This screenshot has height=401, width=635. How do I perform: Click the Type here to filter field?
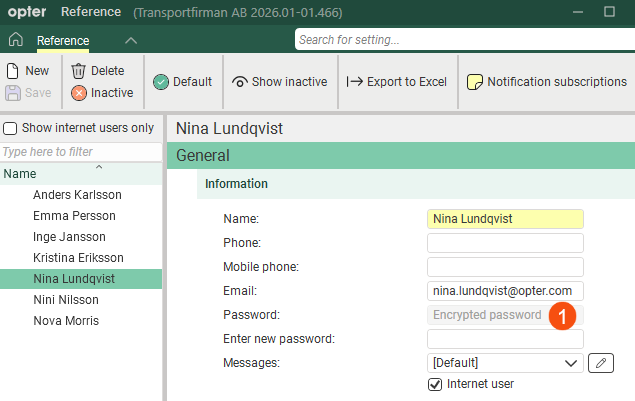81,152
